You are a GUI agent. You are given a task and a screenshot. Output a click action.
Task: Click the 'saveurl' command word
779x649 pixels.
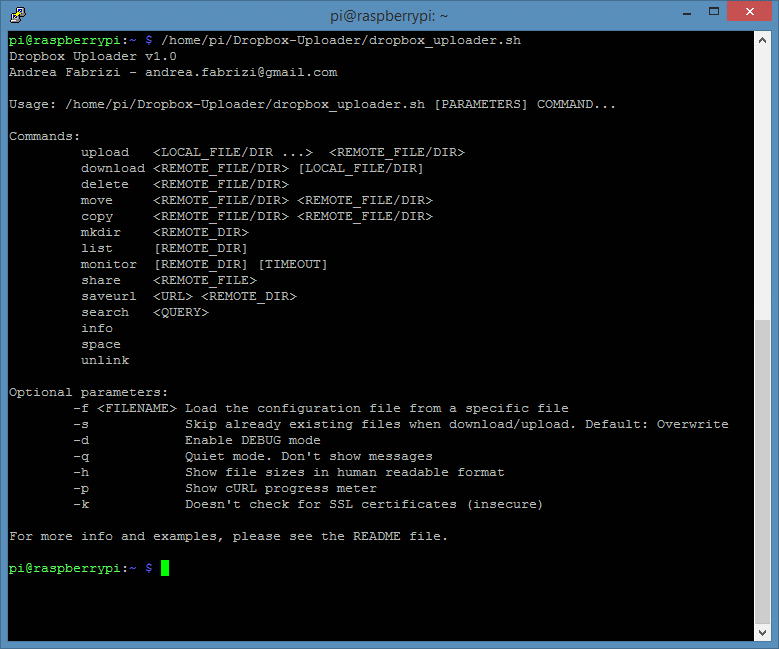[109, 296]
